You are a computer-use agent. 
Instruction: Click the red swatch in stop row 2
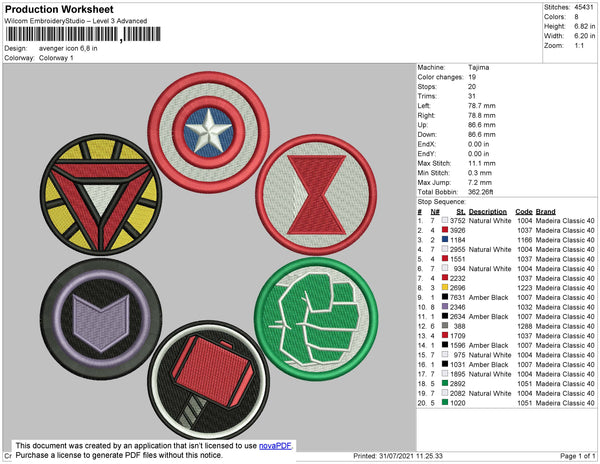[x=445, y=230]
